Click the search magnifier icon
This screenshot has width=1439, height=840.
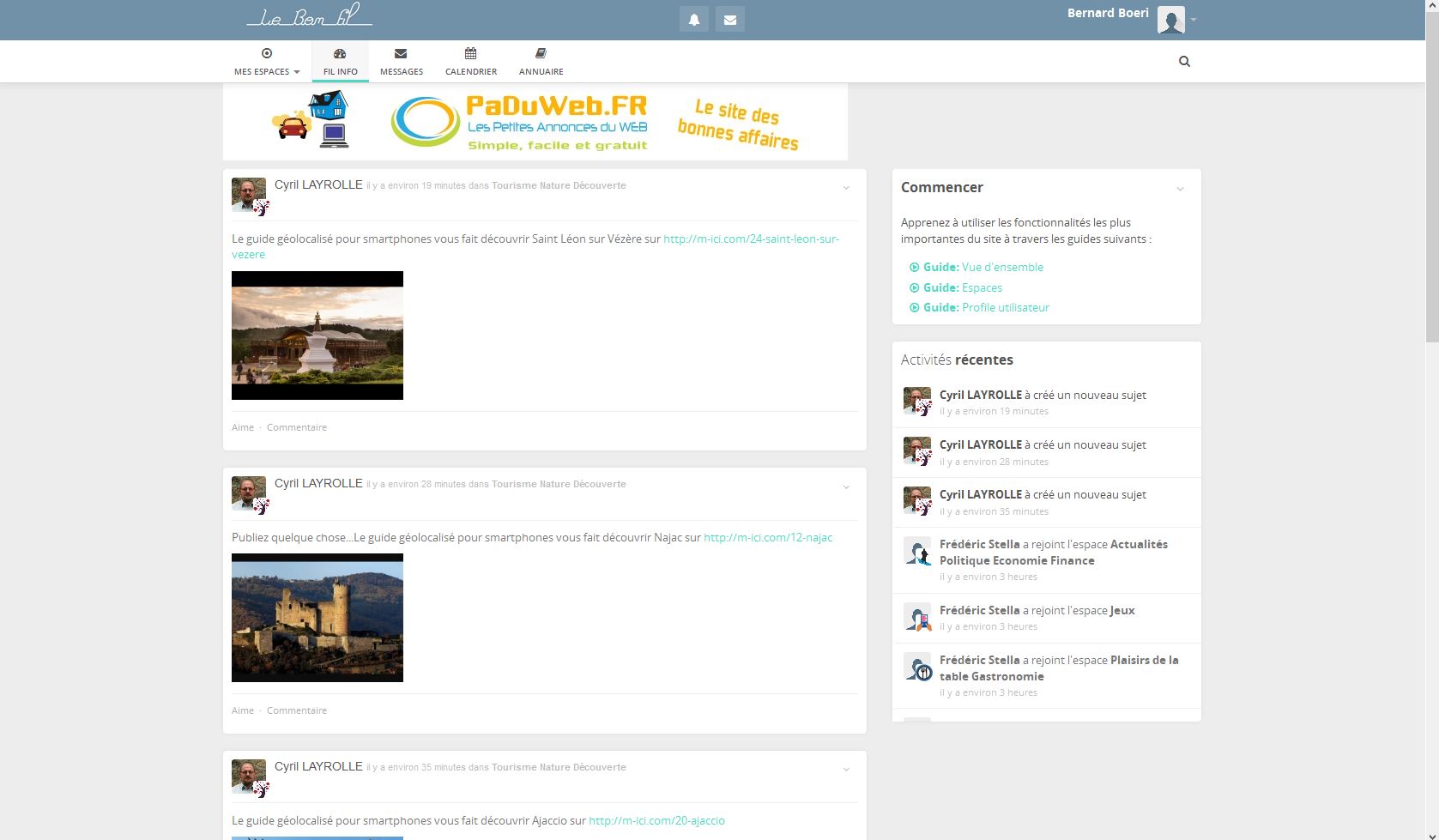click(x=1184, y=61)
